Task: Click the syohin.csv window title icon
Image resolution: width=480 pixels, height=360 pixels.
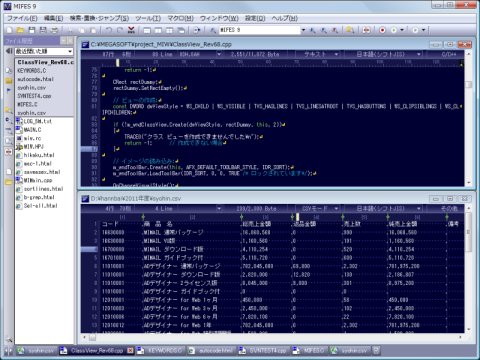Action: tap(86, 198)
